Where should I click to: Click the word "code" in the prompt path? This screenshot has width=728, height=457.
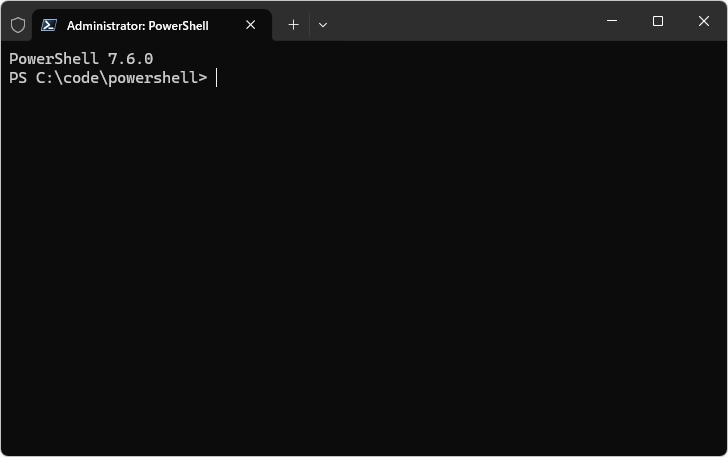[81, 78]
